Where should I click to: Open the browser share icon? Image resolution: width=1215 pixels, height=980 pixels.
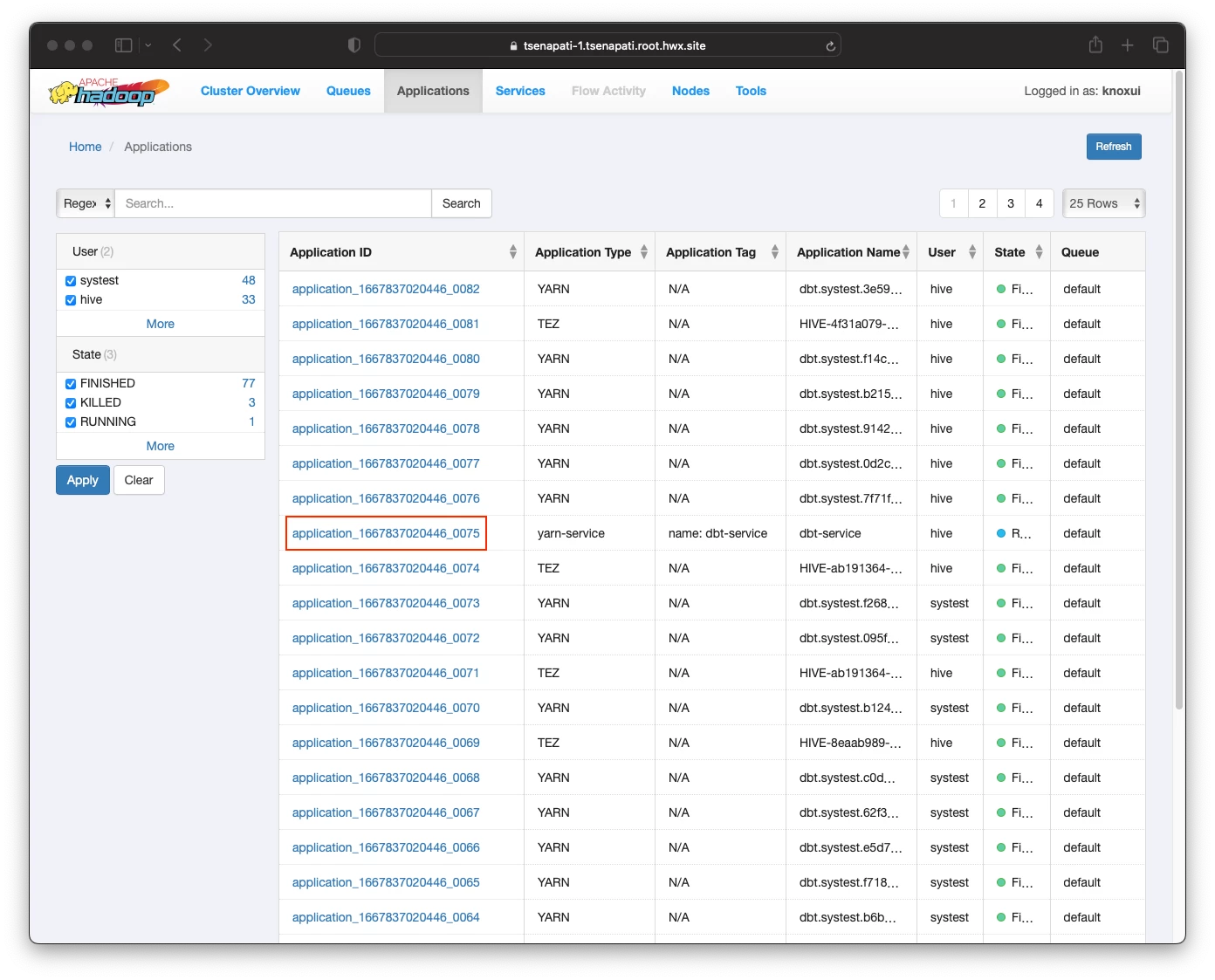click(x=1095, y=45)
